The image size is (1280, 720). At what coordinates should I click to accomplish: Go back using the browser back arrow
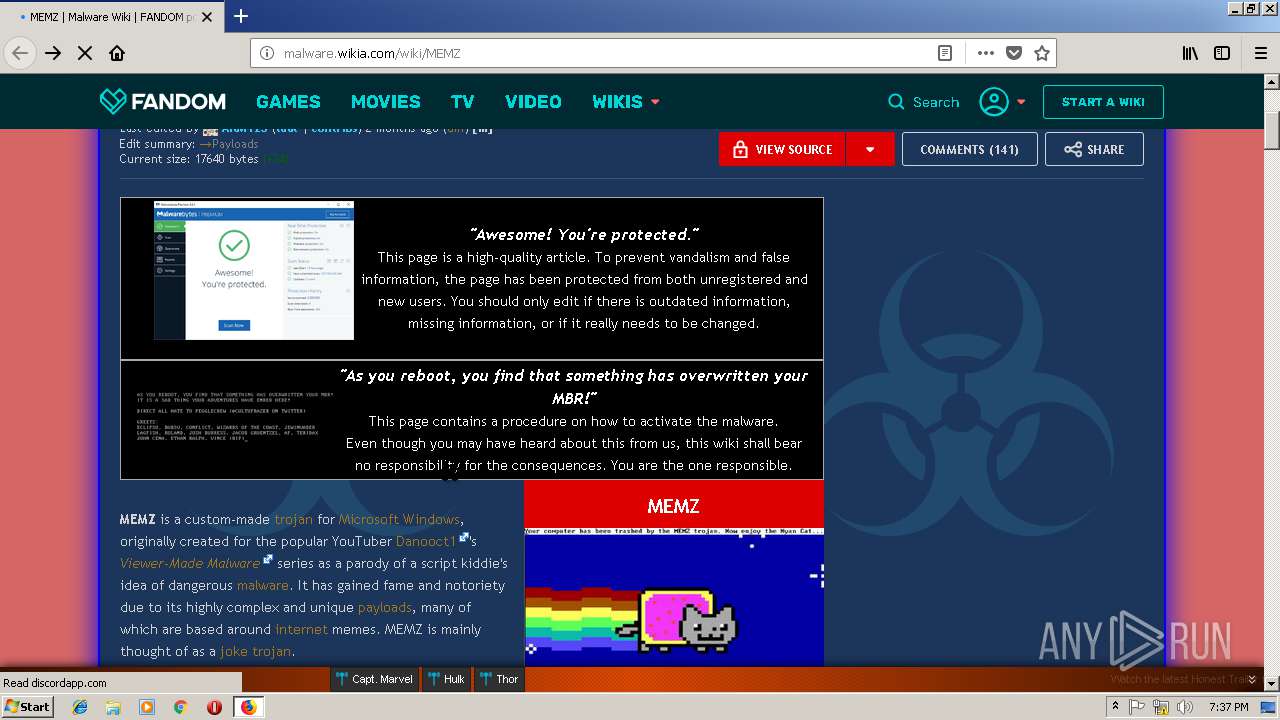(20, 53)
